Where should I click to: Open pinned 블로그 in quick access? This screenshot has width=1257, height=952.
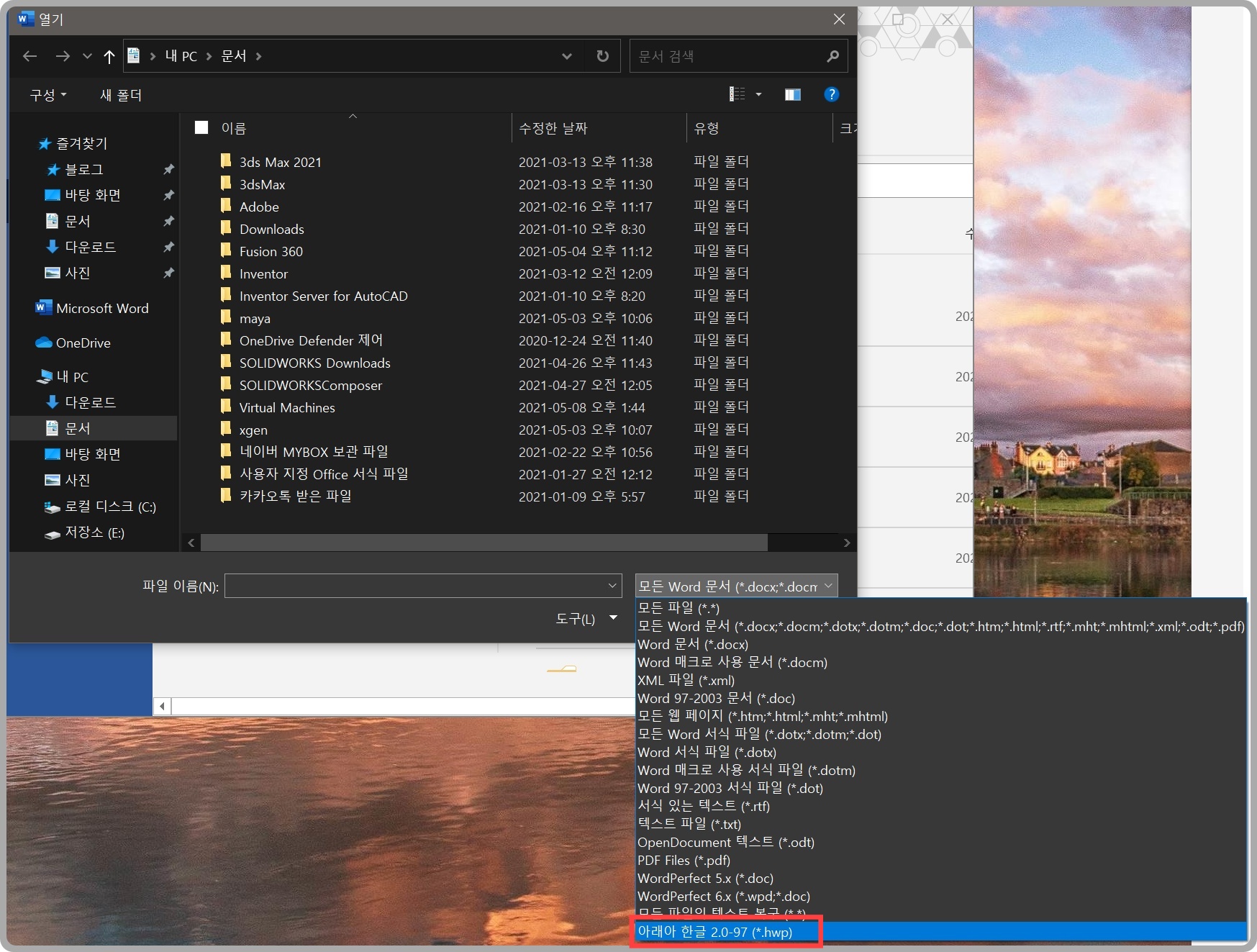point(84,169)
